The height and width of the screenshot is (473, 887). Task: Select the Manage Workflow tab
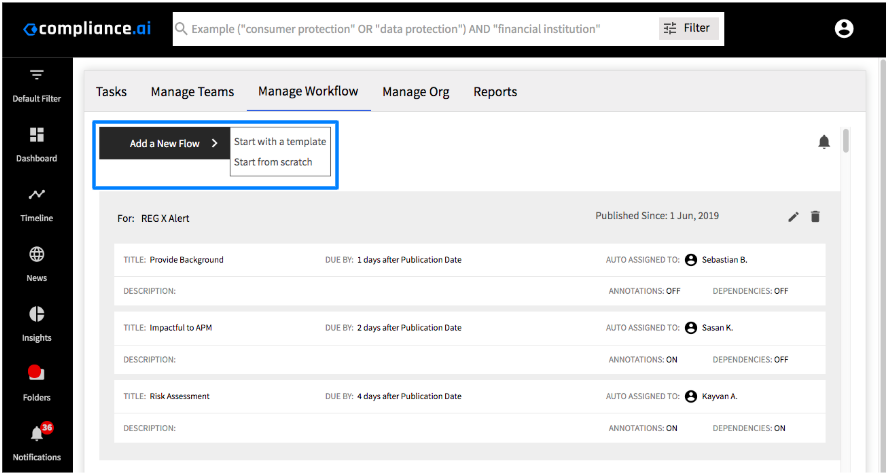pyautogui.click(x=308, y=91)
